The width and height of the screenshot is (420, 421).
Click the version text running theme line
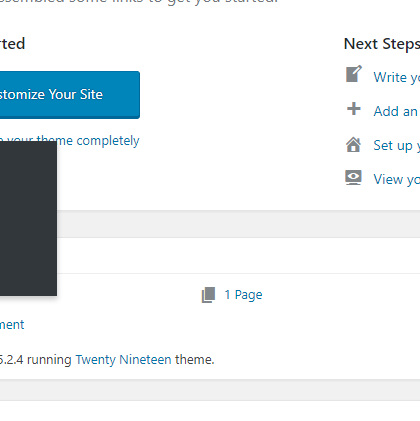(x=107, y=360)
